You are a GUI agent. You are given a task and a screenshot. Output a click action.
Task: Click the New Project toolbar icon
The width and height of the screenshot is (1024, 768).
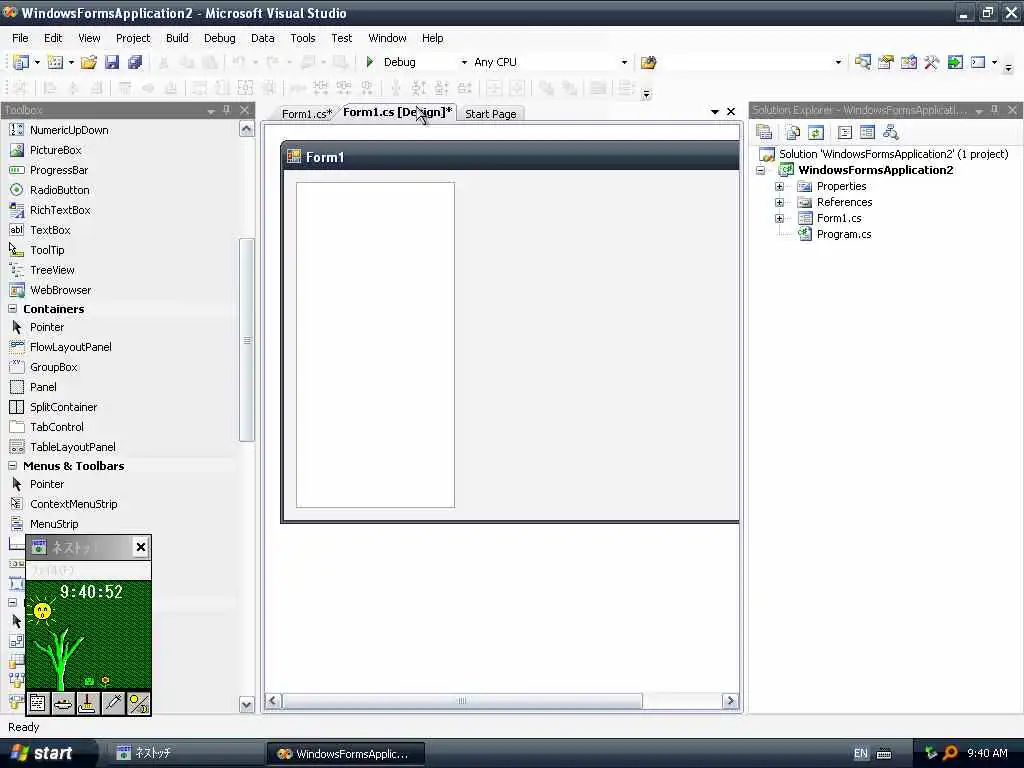(21, 62)
